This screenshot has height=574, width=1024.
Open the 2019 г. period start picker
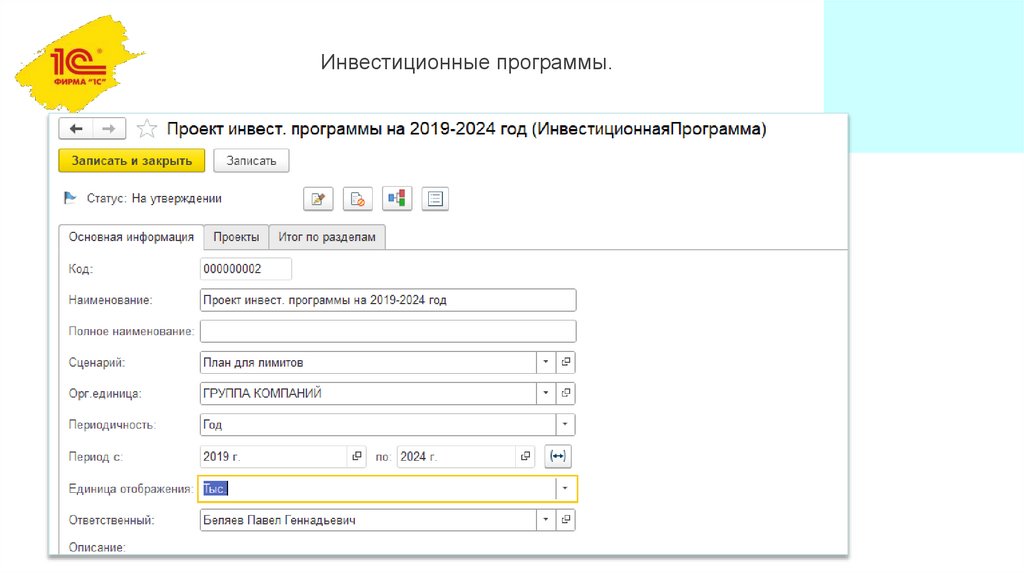pyautogui.click(x=357, y=457)
